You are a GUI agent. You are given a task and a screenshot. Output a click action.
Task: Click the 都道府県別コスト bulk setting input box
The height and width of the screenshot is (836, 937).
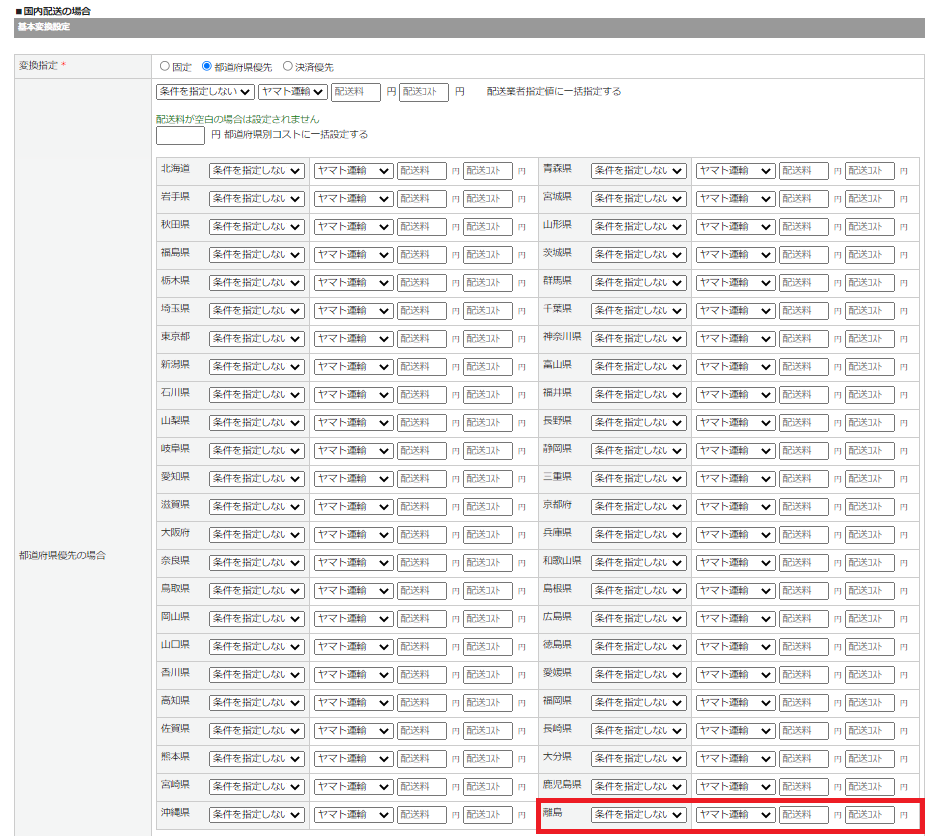tap(181, 135)
